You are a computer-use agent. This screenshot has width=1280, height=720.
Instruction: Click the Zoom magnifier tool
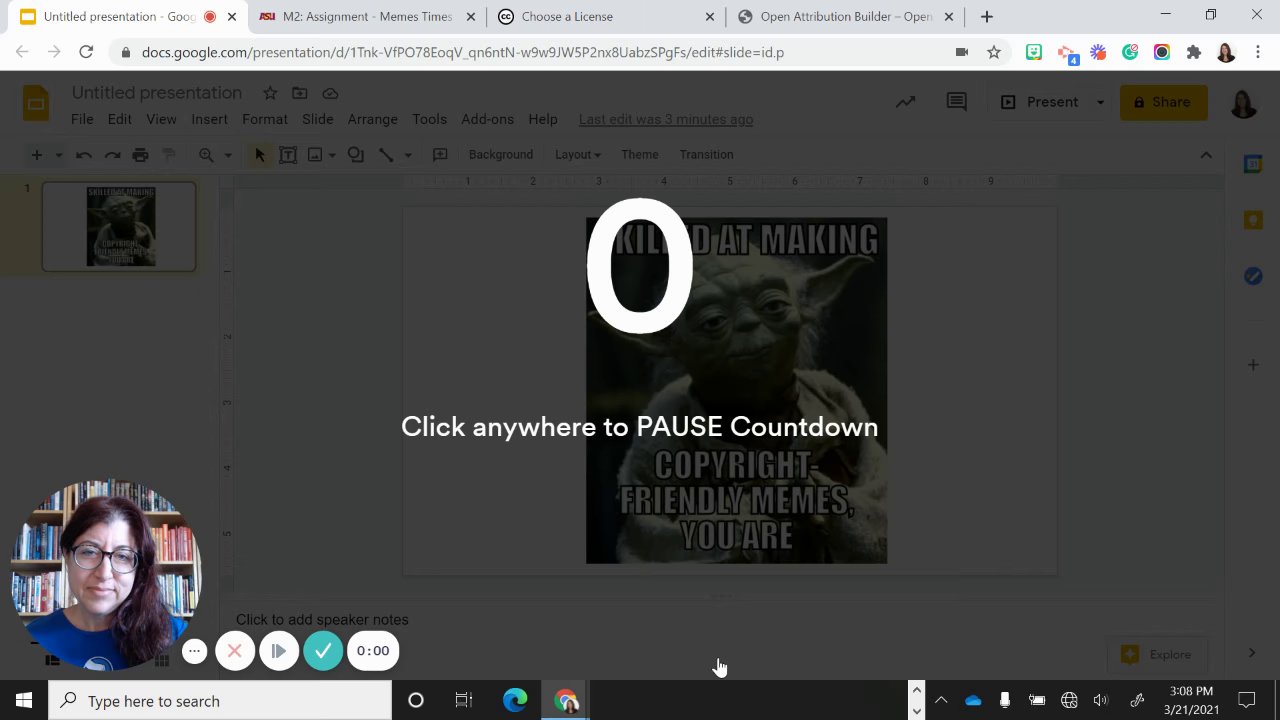(206, 155)
